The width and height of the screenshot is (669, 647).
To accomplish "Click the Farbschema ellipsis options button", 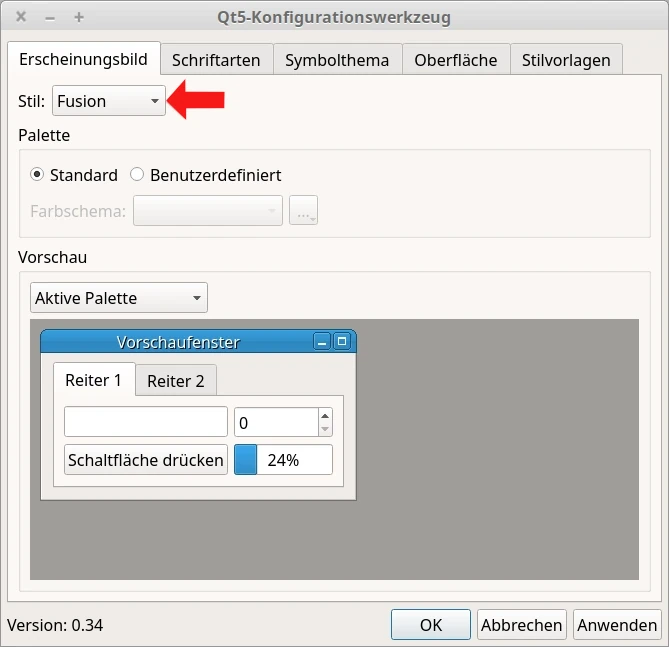I will coord(303,210).
